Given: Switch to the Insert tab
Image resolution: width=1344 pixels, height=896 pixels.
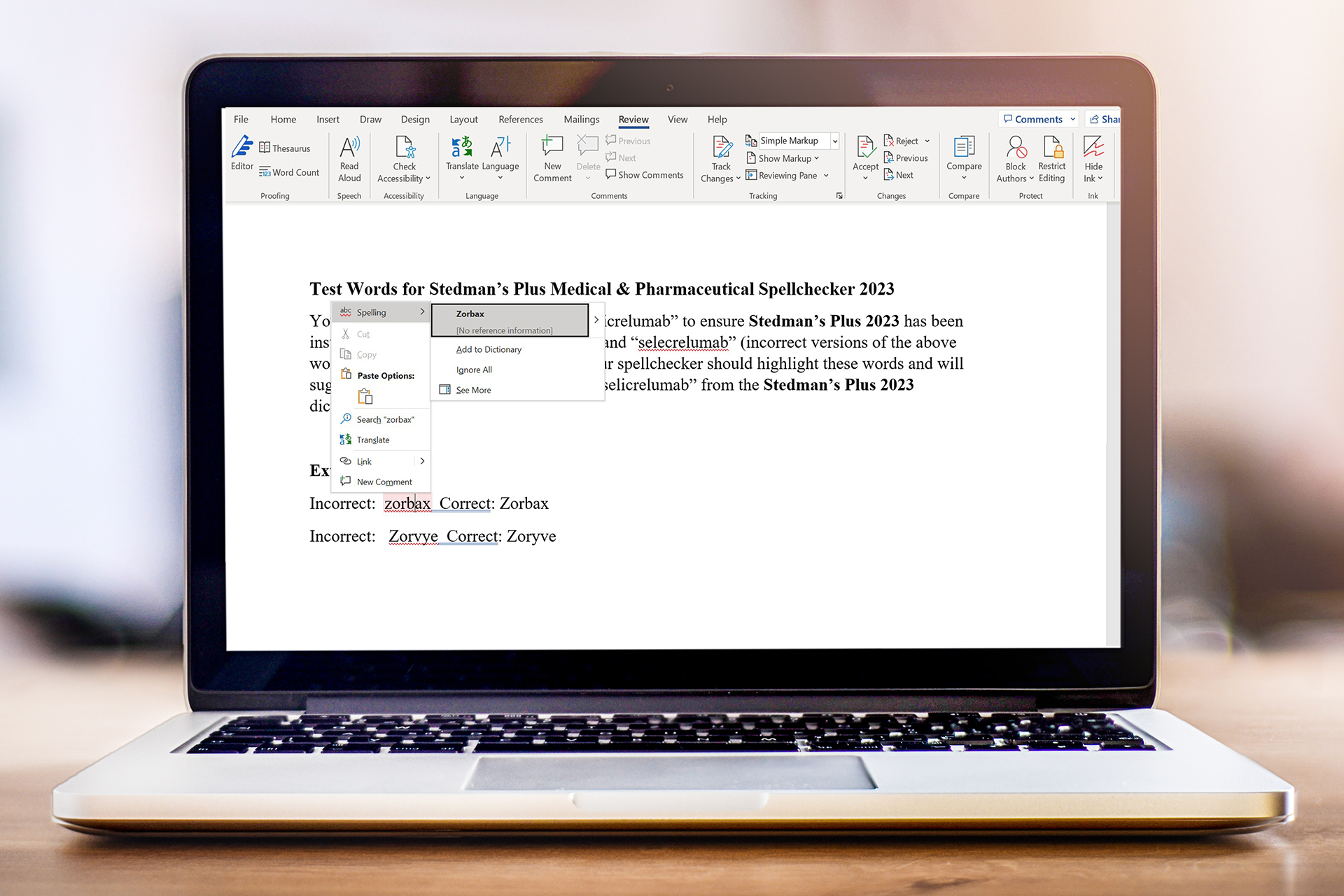Looking at the screenshot, I should tap(328, 119).
